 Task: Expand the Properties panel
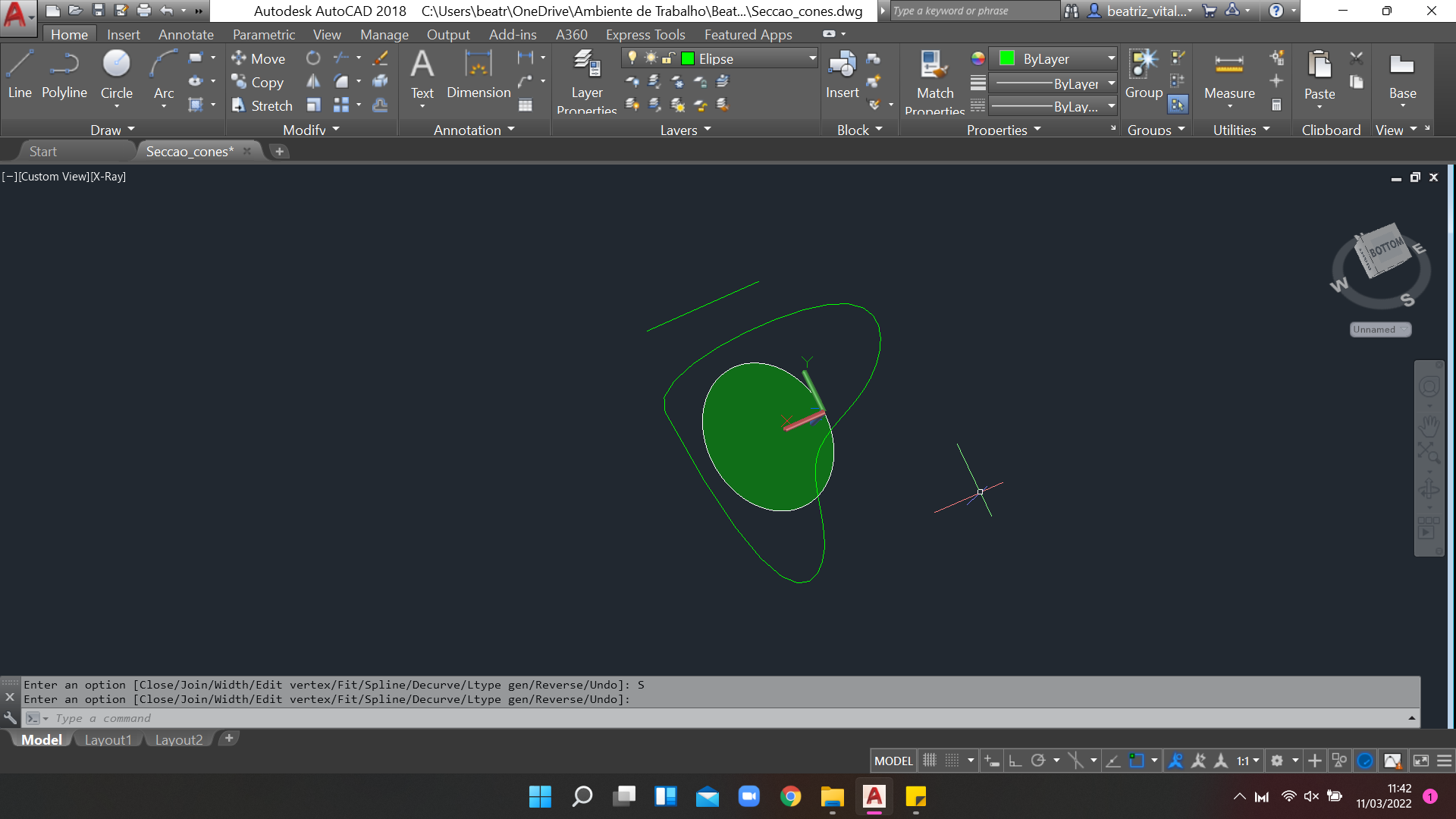[1003, 130]
